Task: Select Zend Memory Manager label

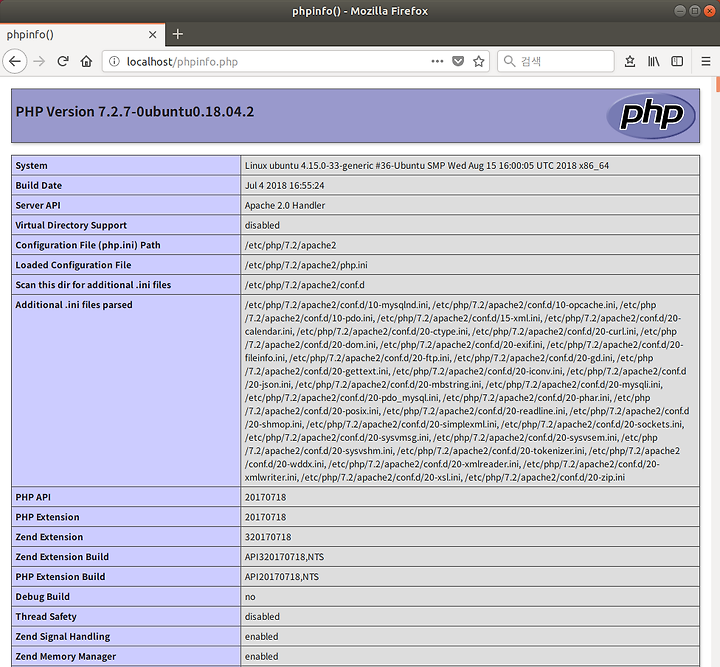Action: tap(66, 656)
